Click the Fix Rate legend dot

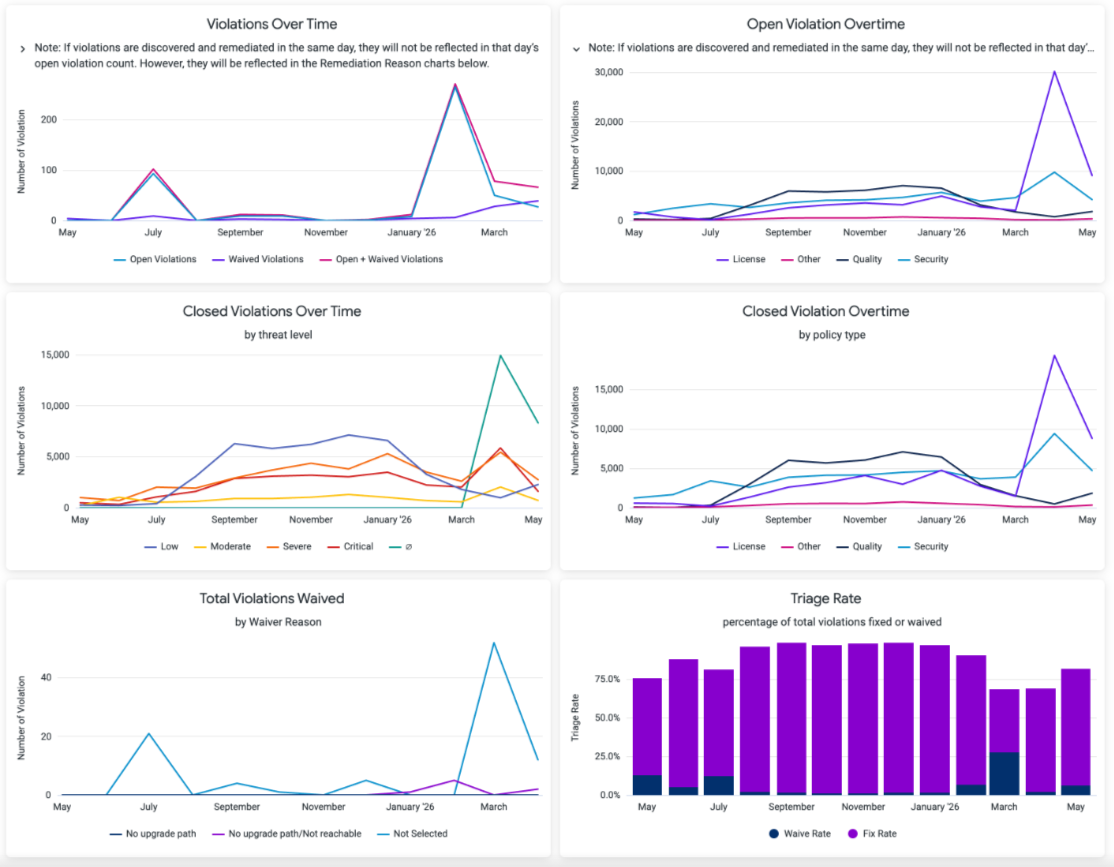point(853,834)
